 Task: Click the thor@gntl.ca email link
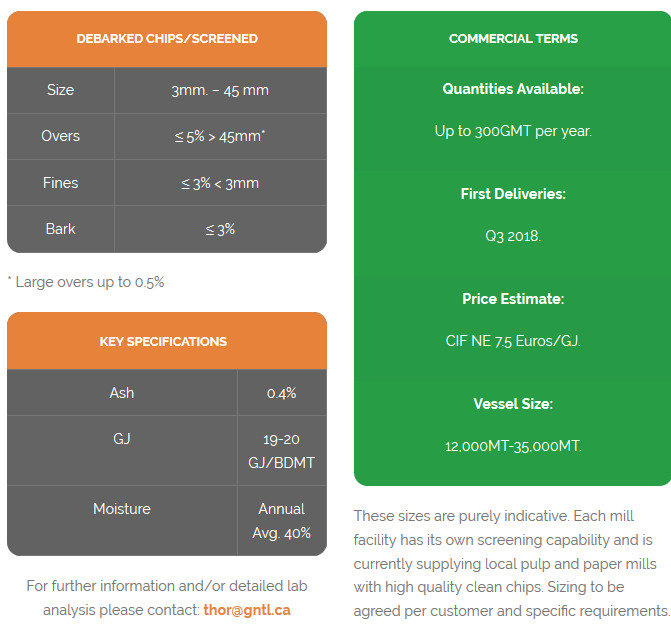[246, 610]
